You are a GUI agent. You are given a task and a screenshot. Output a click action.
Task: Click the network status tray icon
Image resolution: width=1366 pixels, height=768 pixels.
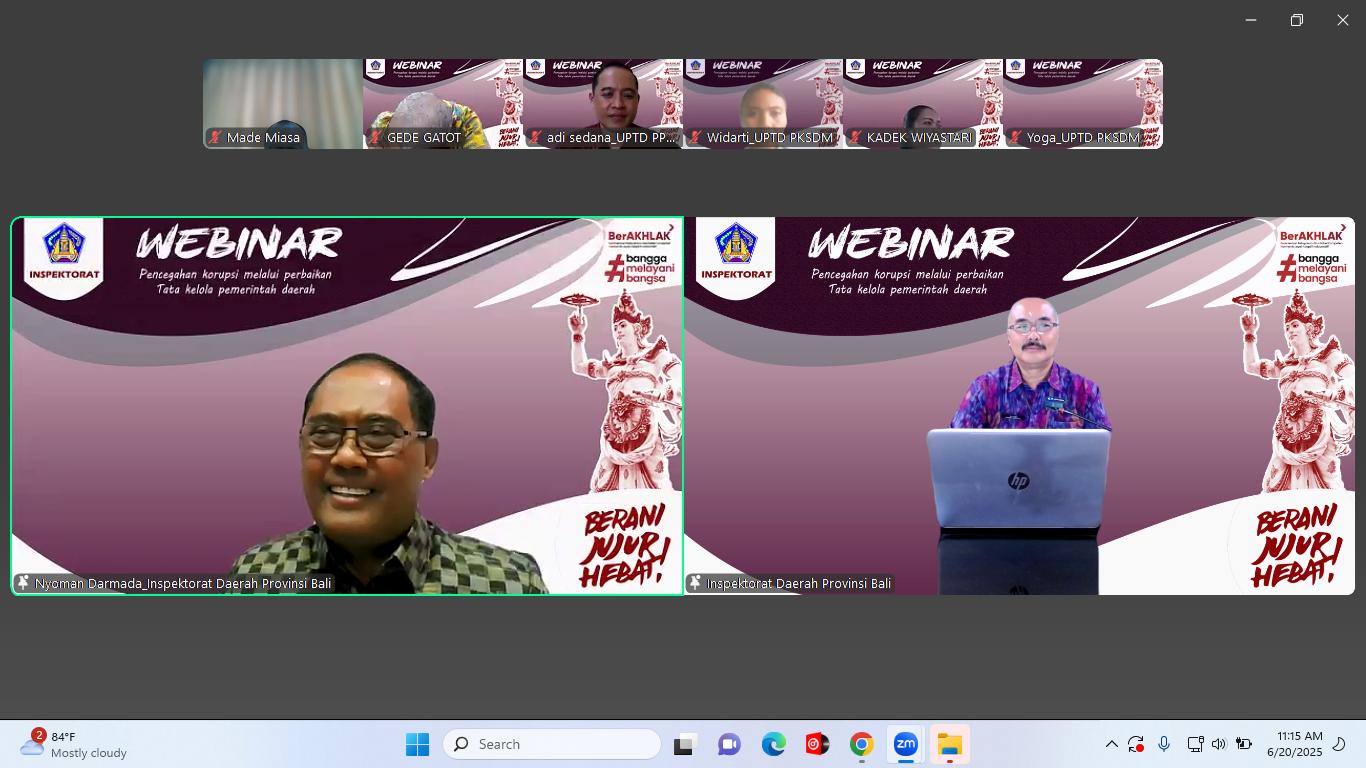(1195, 744)
